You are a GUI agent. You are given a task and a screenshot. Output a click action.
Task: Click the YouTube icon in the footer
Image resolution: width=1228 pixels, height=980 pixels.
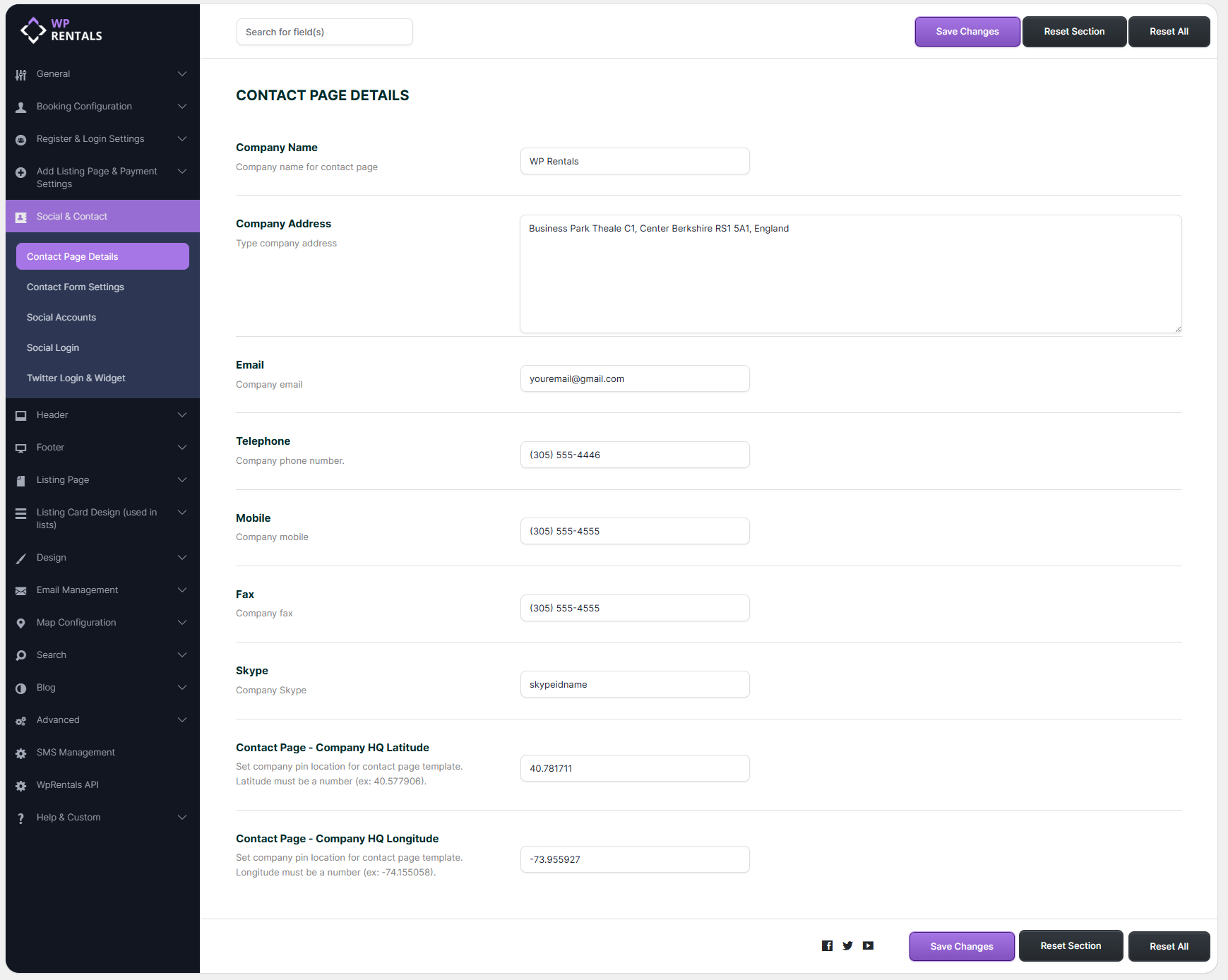click(x=868, y=946)
